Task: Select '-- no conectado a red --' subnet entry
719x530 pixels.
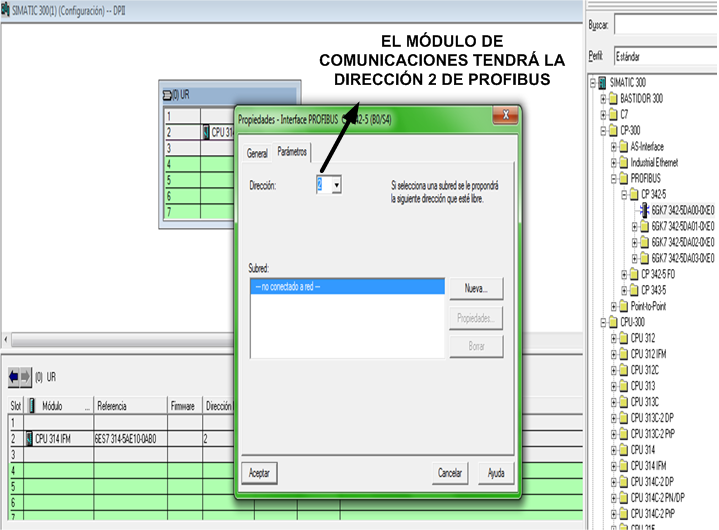Action: click(x=348, y=287)
